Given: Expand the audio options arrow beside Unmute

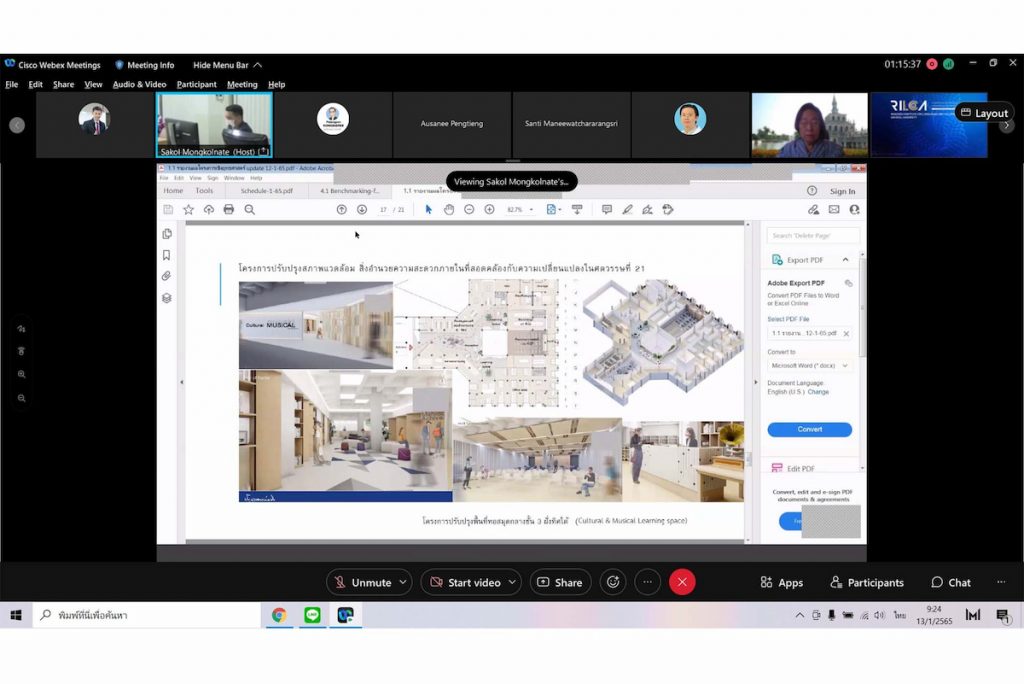Looking at the screenshot, I should [403, 582].
